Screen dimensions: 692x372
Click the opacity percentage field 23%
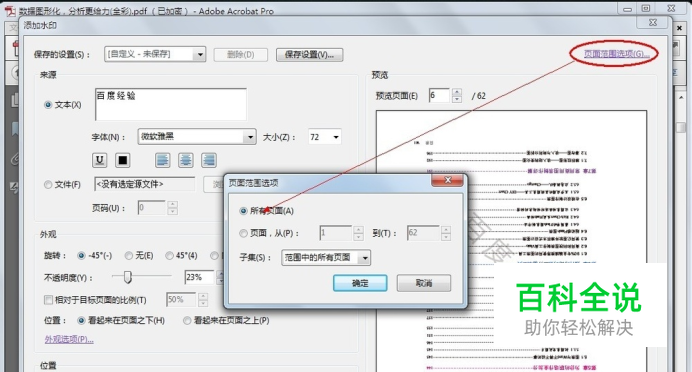point(199,277)
